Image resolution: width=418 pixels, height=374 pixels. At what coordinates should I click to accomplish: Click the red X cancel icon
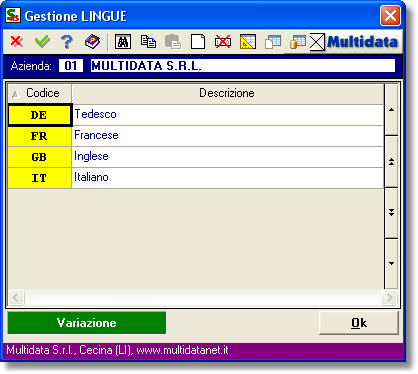coord(17,42)
